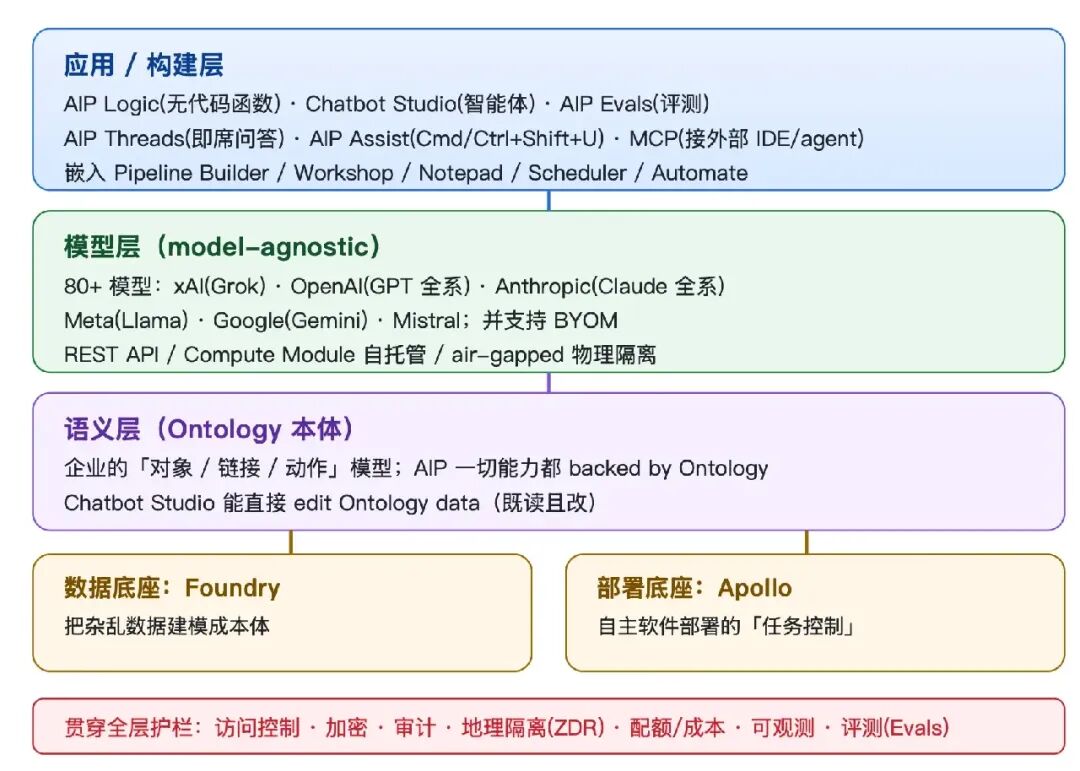Viewport: 1080px width, 771px height.
Task: Select the "xAI(Grok)" entry
Action: 220,286
